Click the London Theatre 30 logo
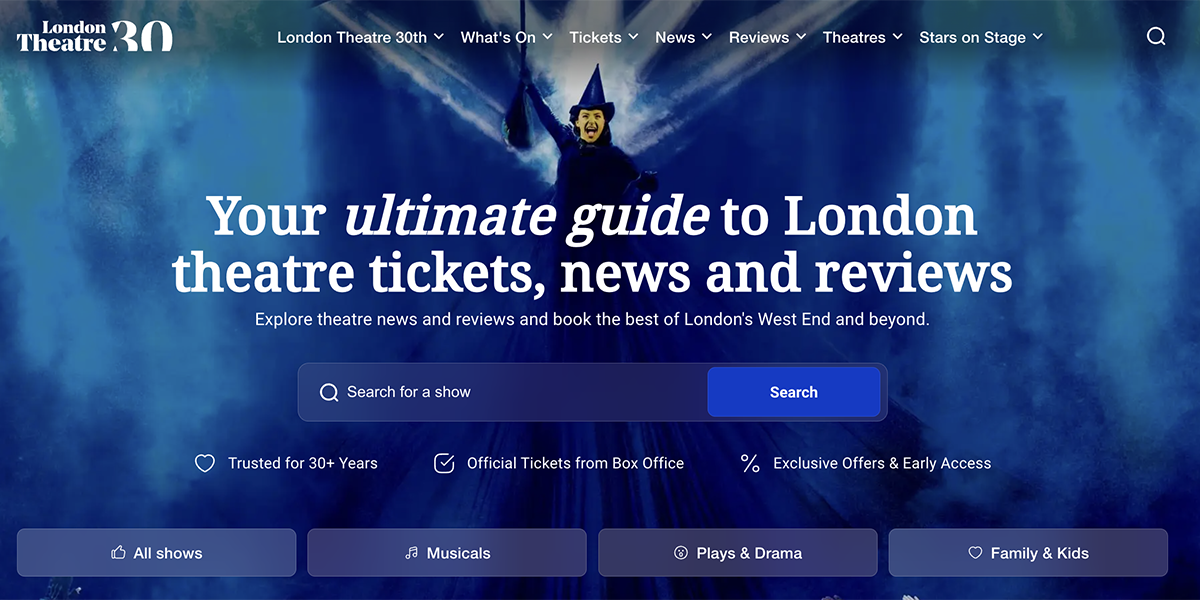The height and width of the screenshot is (600, 1200). tap(95, 37)
